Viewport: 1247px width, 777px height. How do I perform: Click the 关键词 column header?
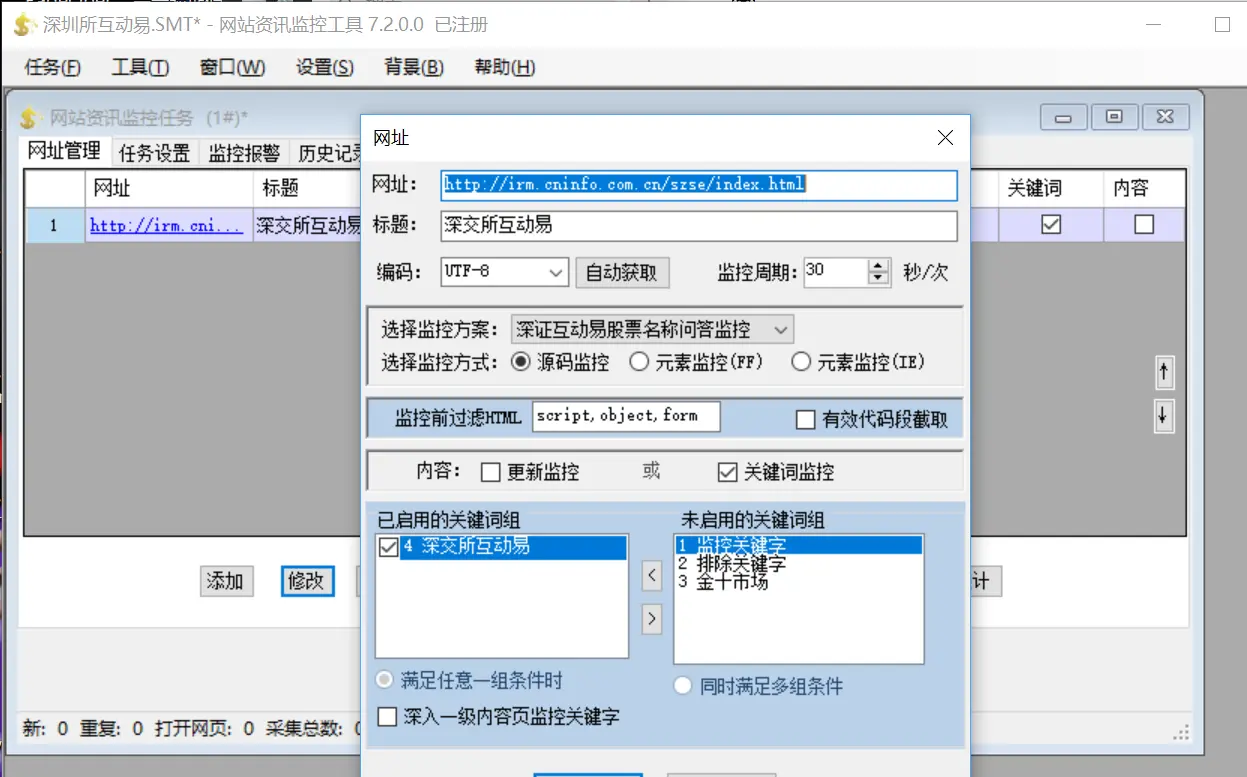pos(1050,188)
